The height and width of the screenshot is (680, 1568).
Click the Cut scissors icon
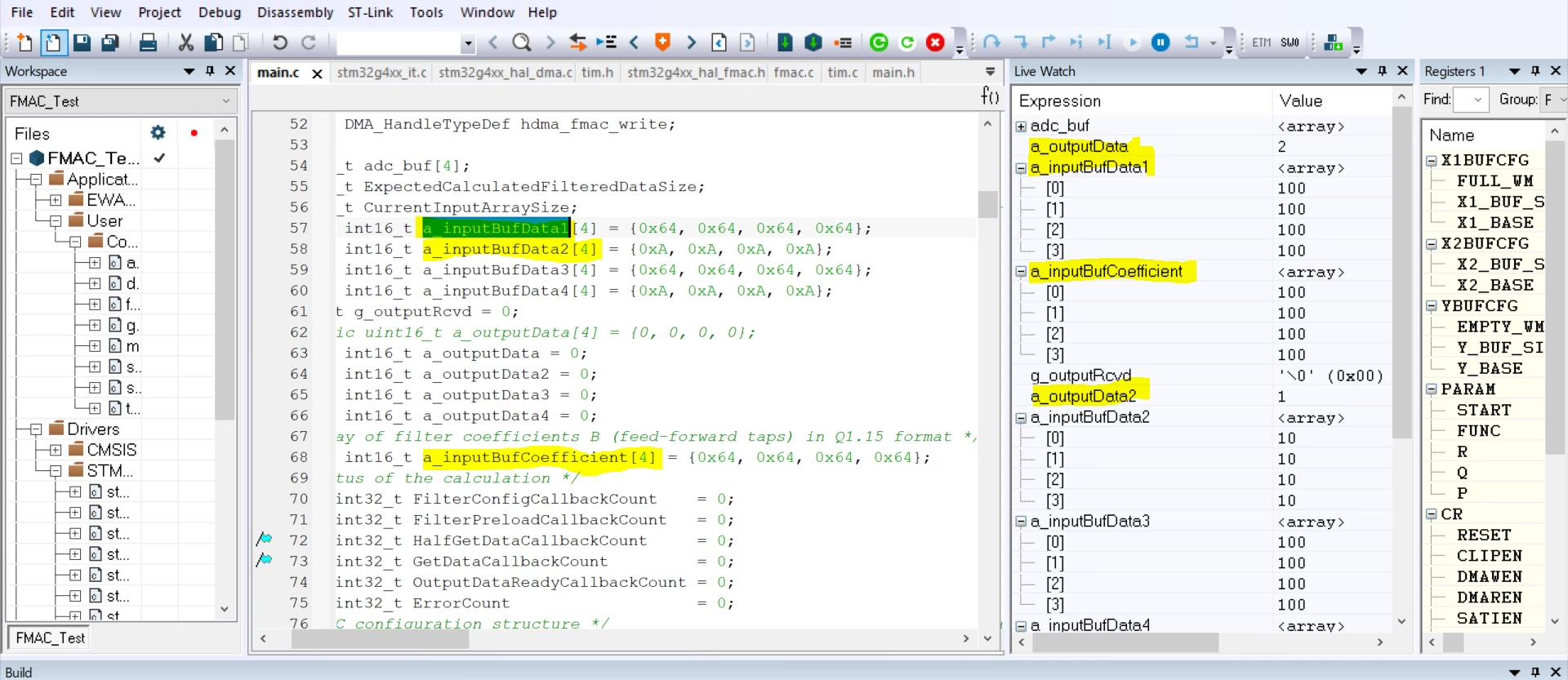(x=186, y=42)
